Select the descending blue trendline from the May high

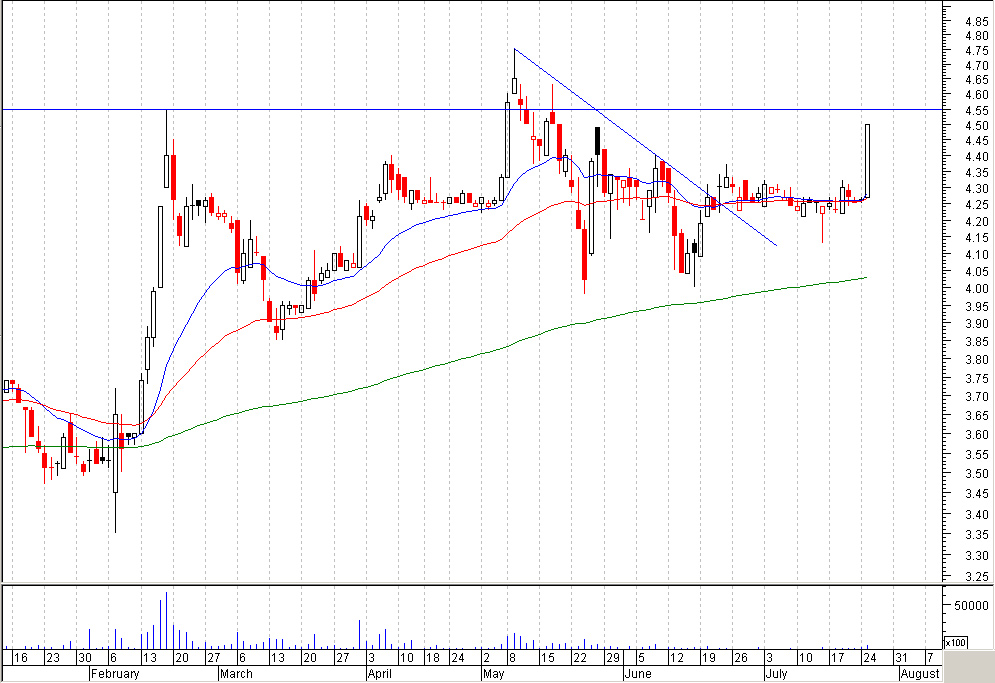645,147
